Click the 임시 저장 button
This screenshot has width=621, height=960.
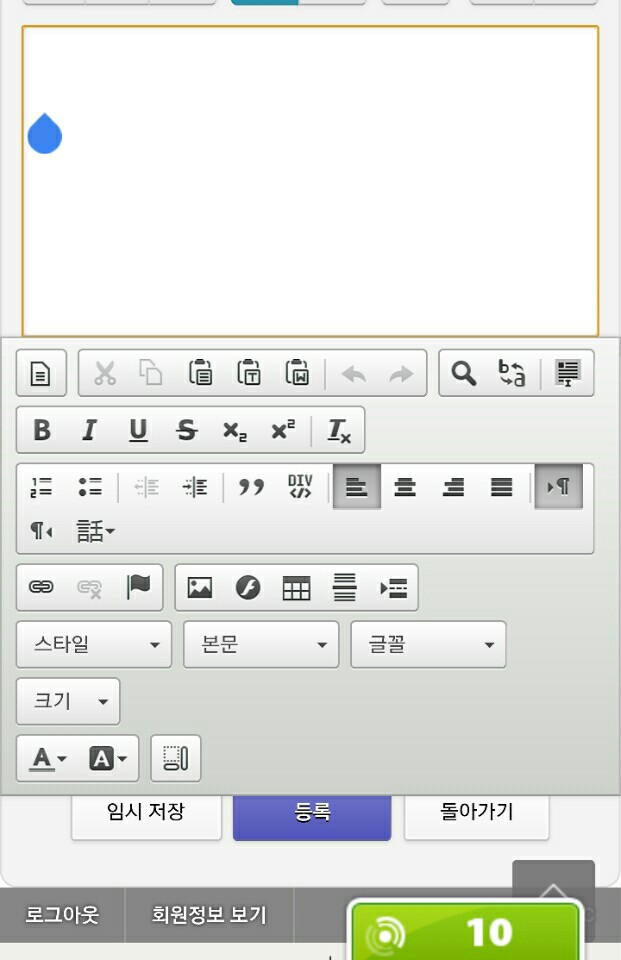coord(146,816)
